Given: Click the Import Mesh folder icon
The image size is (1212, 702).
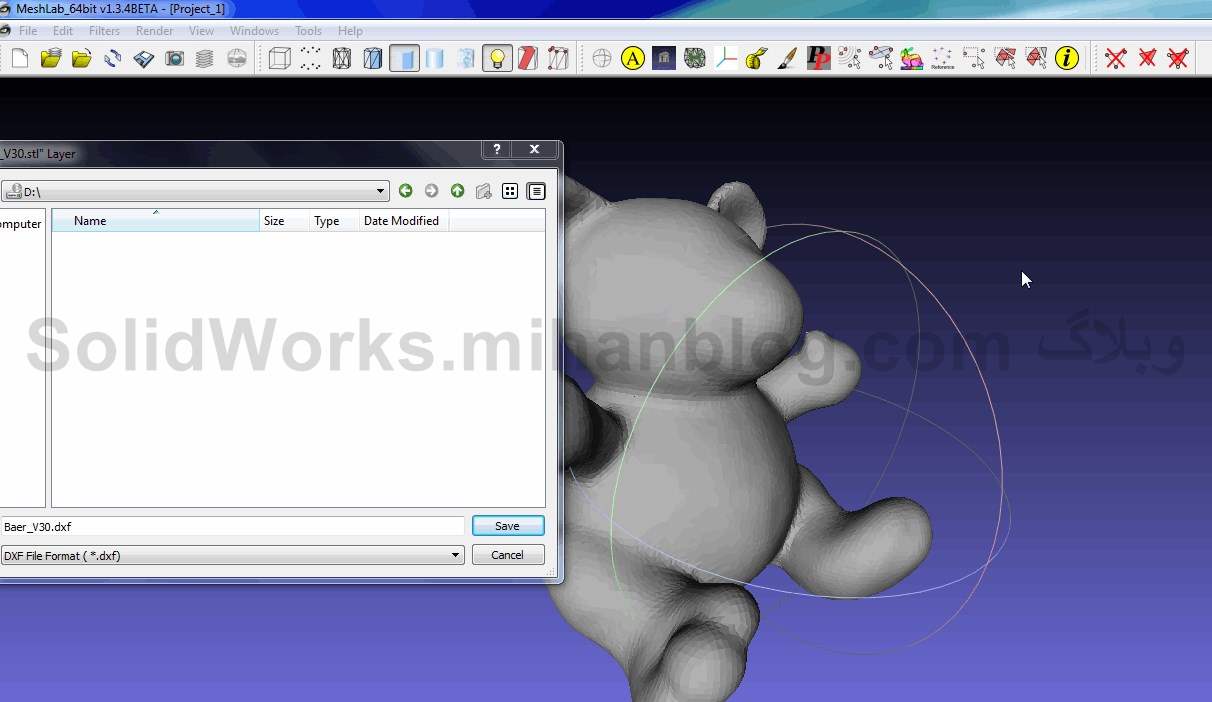Looking at the screenshot, I should tap(82, 59).
